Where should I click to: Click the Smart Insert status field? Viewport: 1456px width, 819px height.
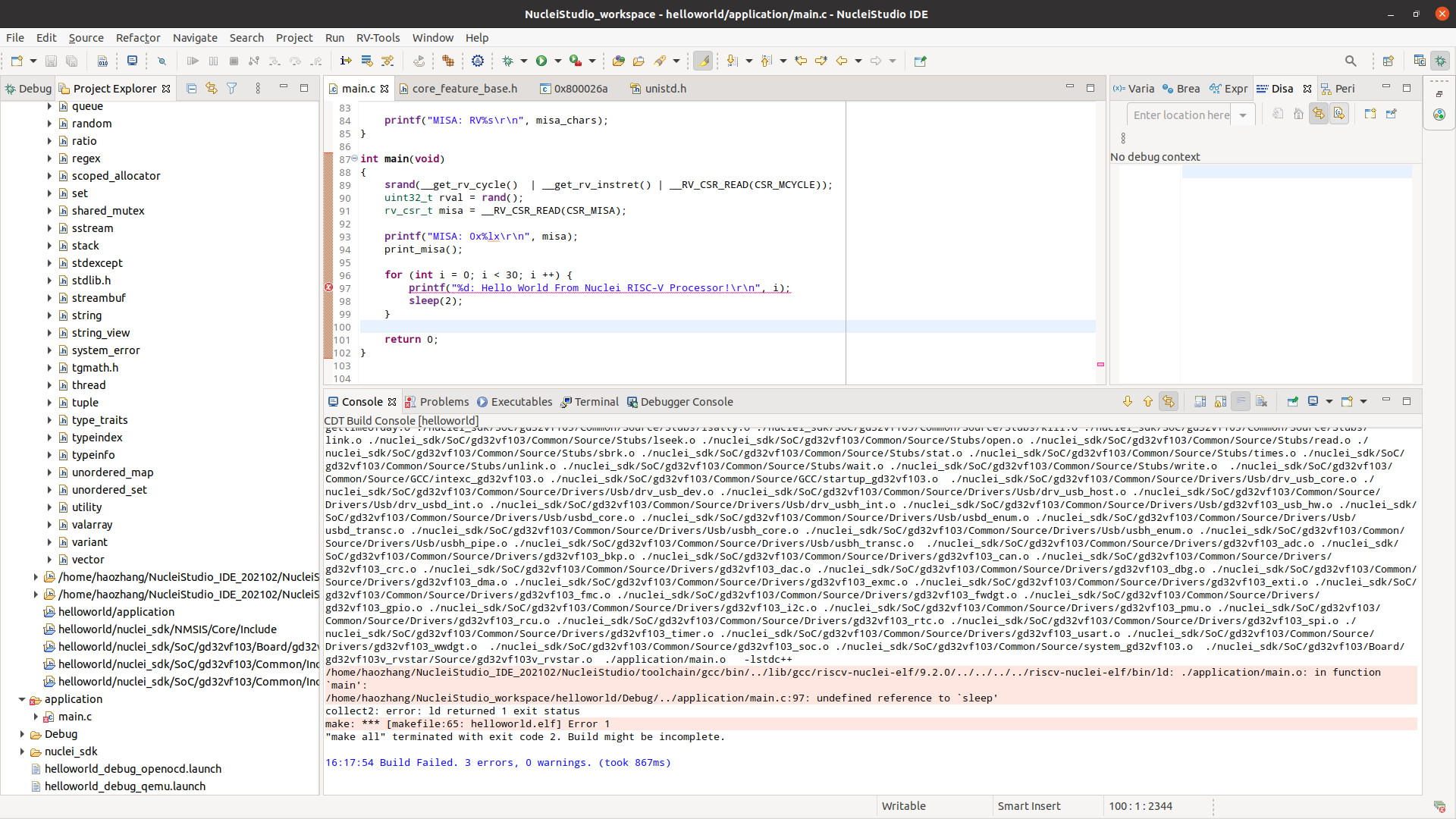(x=1029, y=806)
